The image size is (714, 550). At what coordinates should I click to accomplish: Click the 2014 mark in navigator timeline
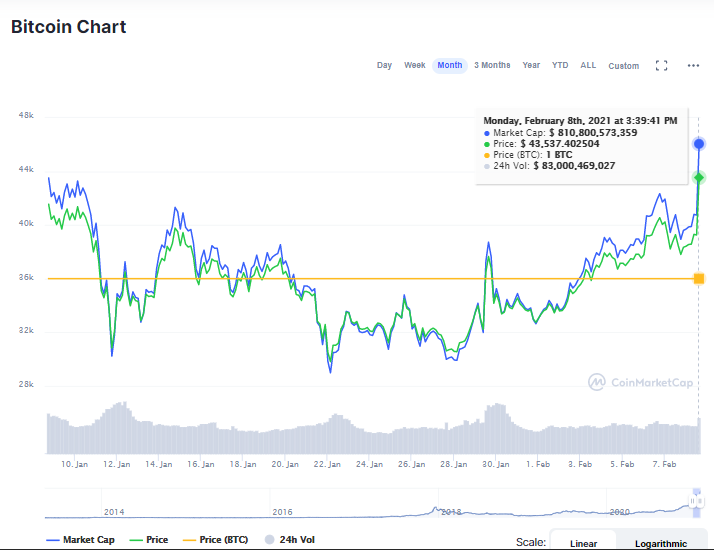click(x=114, y=512)
